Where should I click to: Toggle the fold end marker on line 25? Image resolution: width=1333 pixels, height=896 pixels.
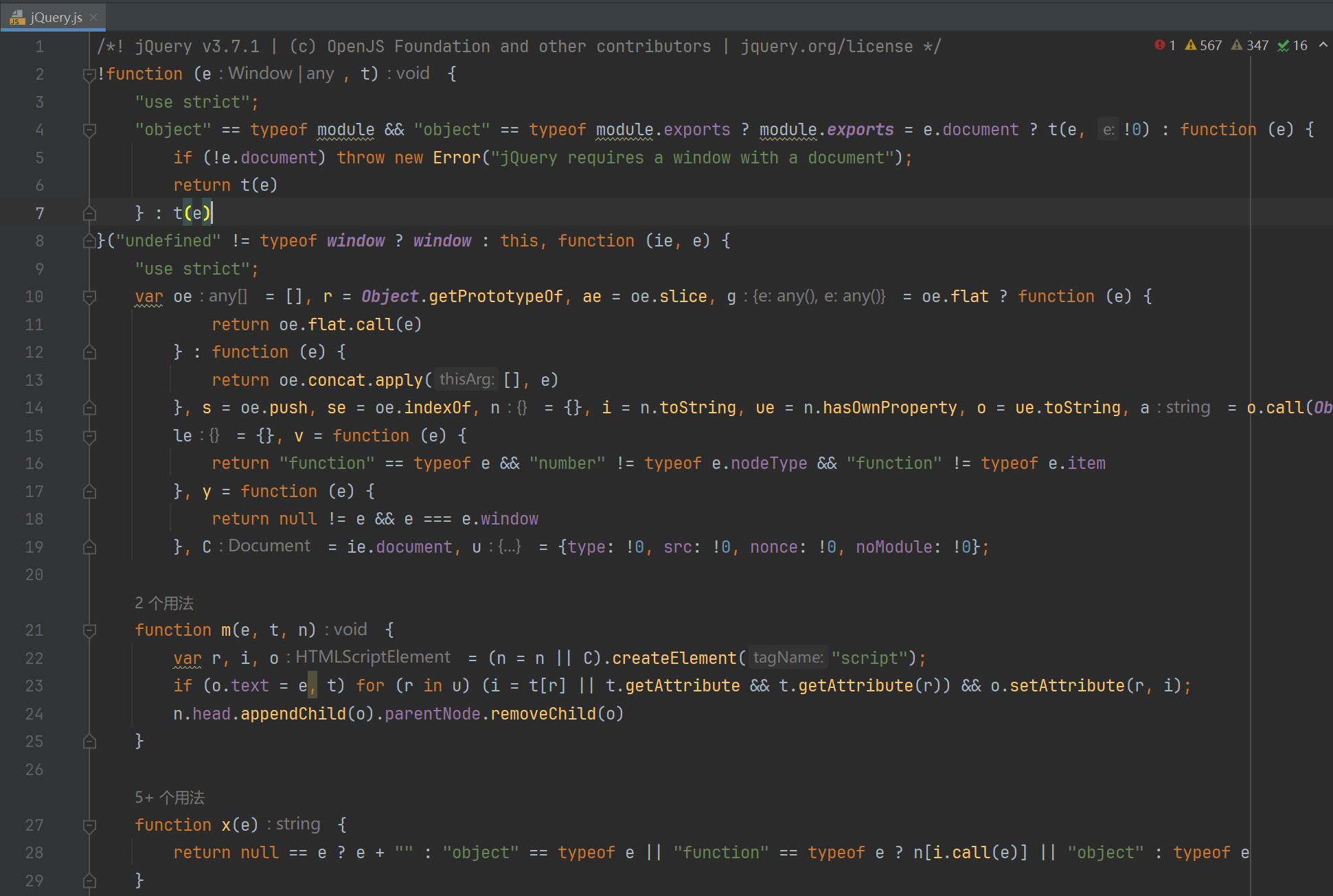point(89,742)
